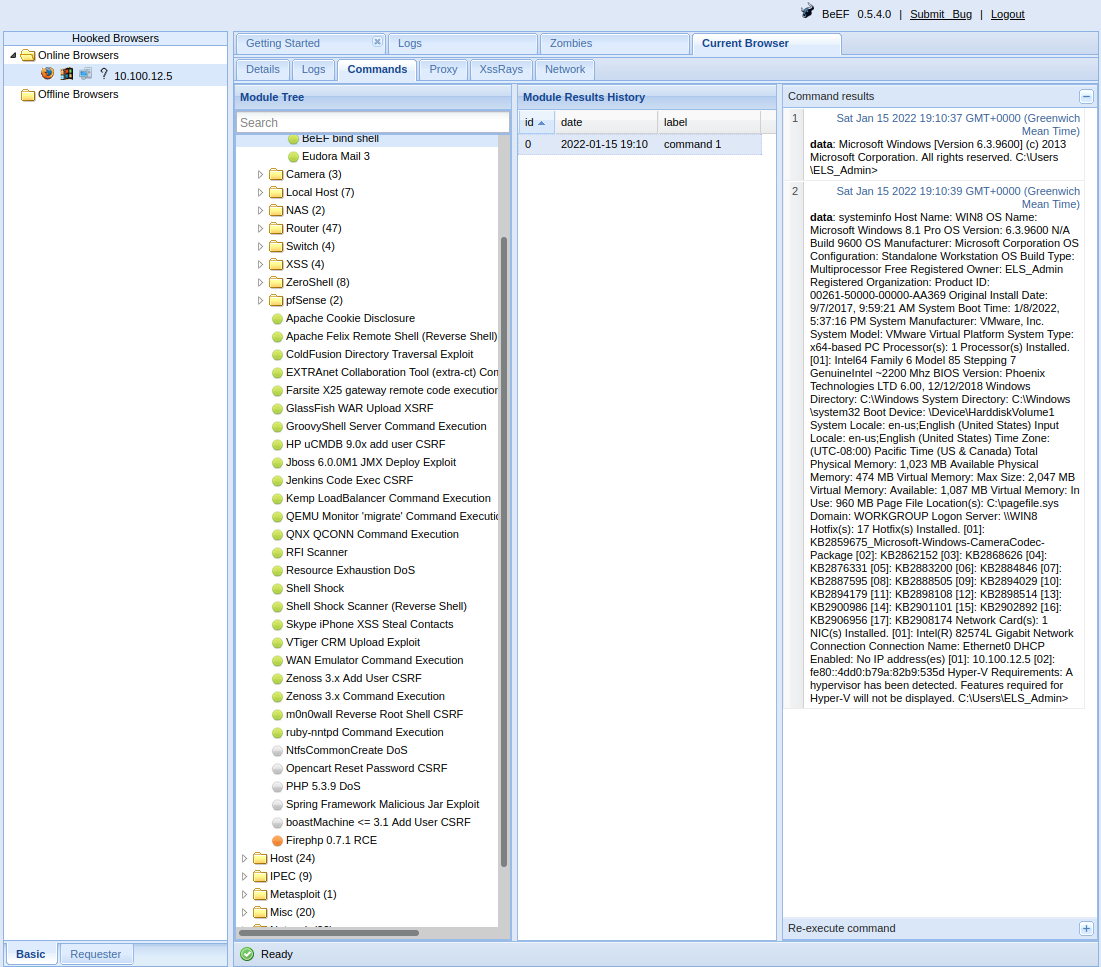Collapse the Online Browsers tree node

pyautogui.click(x=13, y=55)
